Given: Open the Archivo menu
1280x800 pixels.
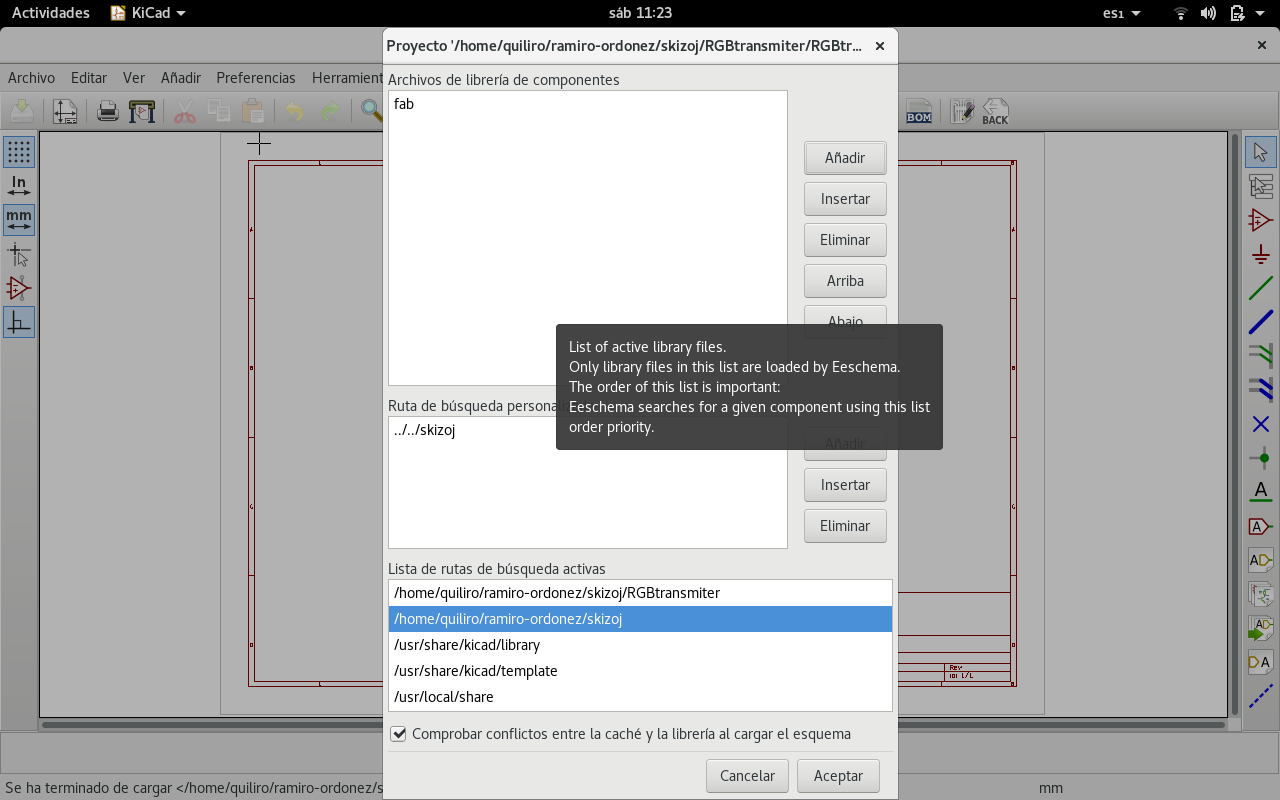Looking at the screenshot, I should [x=31, y=78].
